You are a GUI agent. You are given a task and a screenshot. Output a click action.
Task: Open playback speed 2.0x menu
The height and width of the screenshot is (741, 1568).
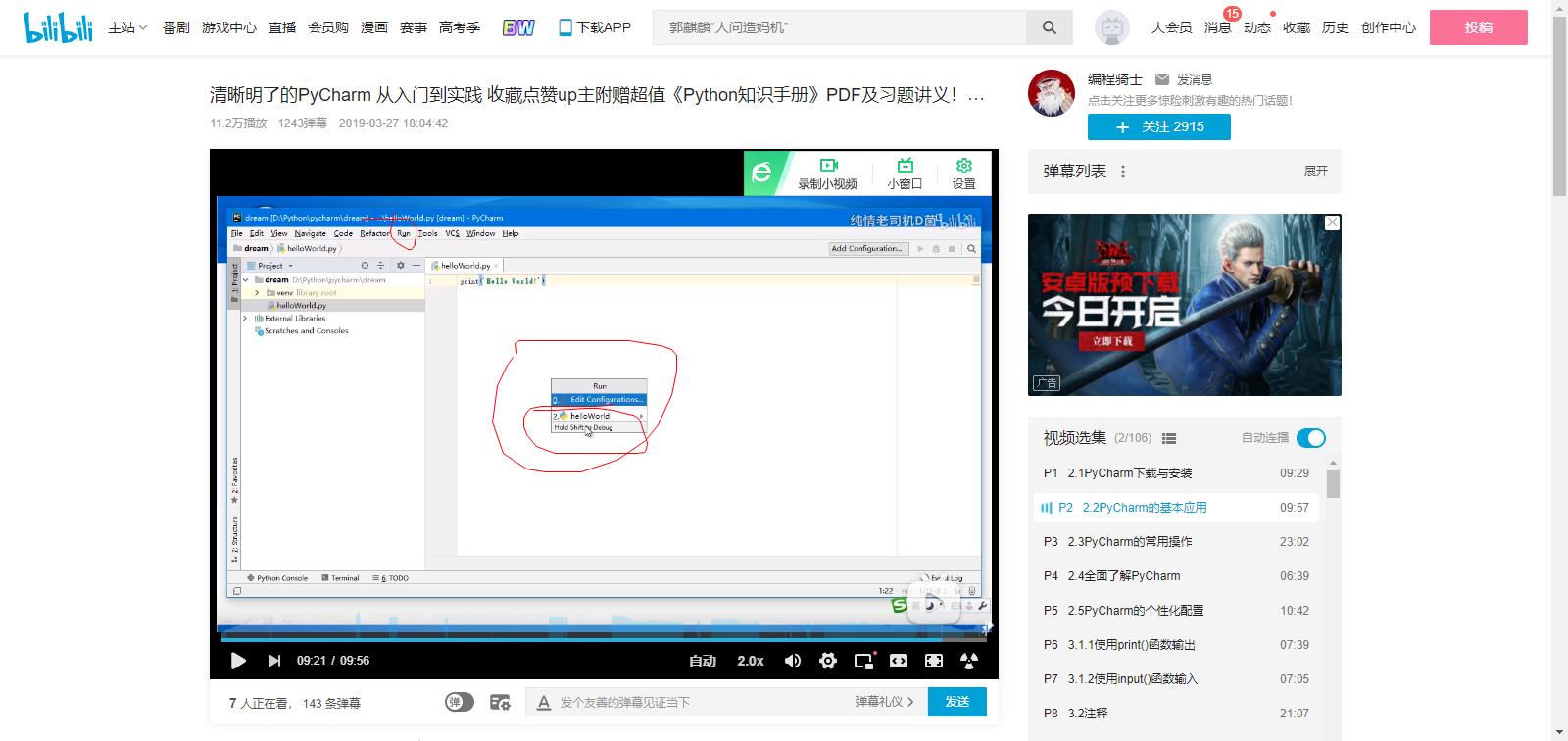click(751, 661)
